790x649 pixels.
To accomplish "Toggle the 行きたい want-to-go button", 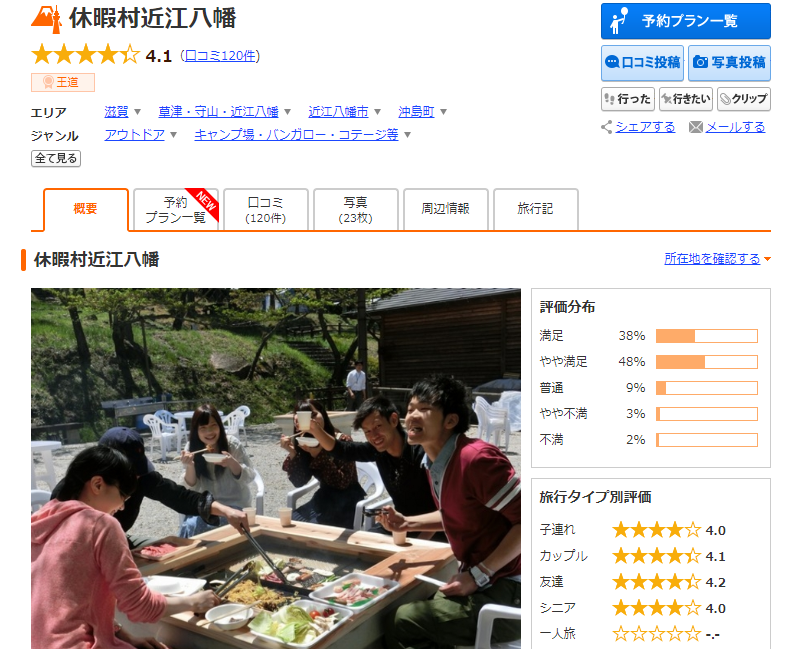I will 685,99.
